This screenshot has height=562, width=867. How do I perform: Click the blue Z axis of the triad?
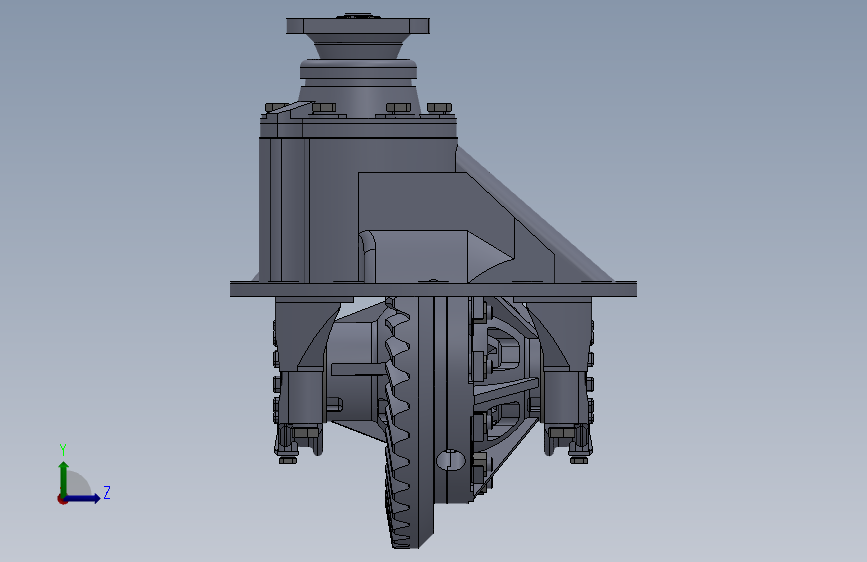coord(83,498)
